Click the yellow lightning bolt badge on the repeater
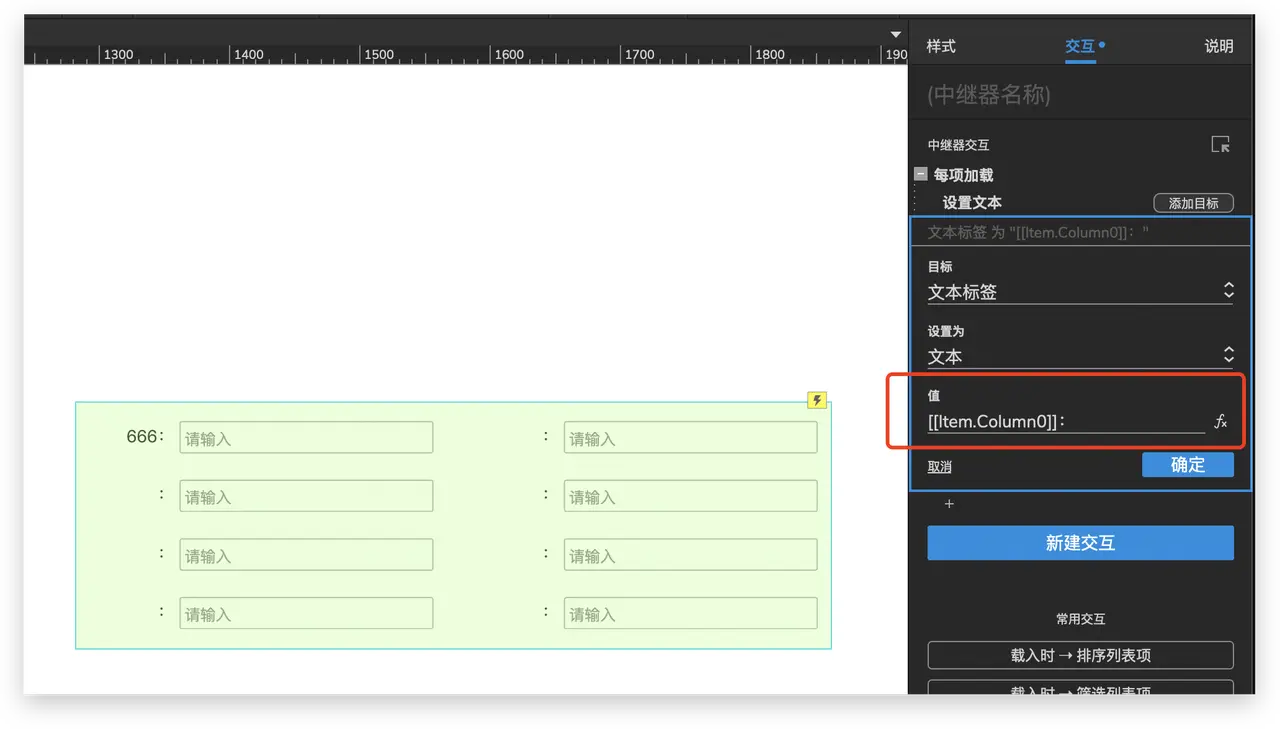Viewport: 1280px width, 729px height. [817, 401]
